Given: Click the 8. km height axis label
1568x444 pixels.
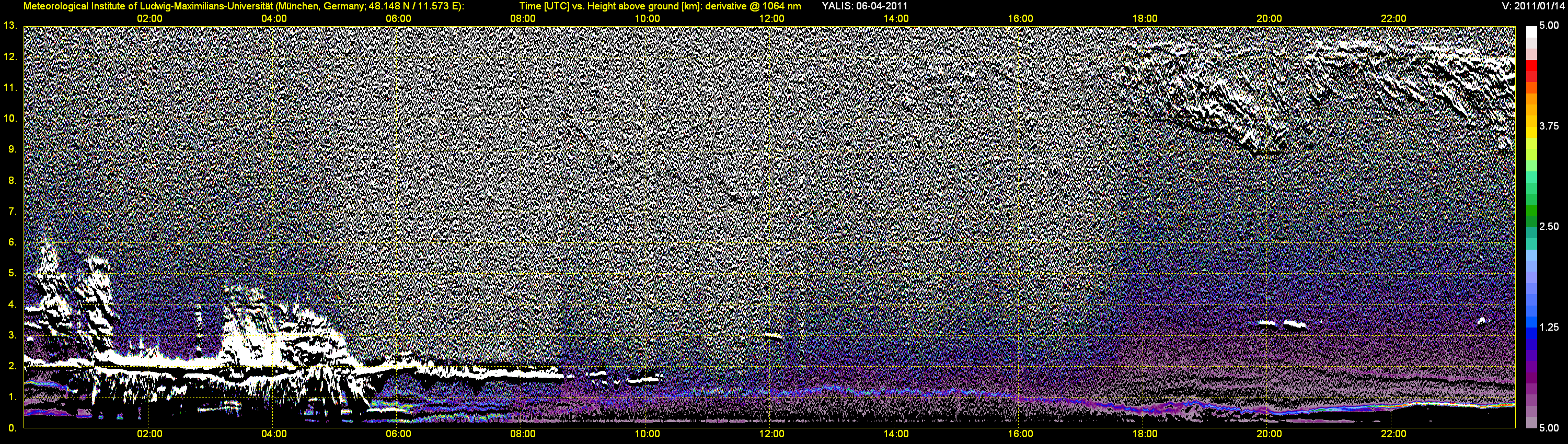Looking at the screenshot, I should tap(13, 180).
